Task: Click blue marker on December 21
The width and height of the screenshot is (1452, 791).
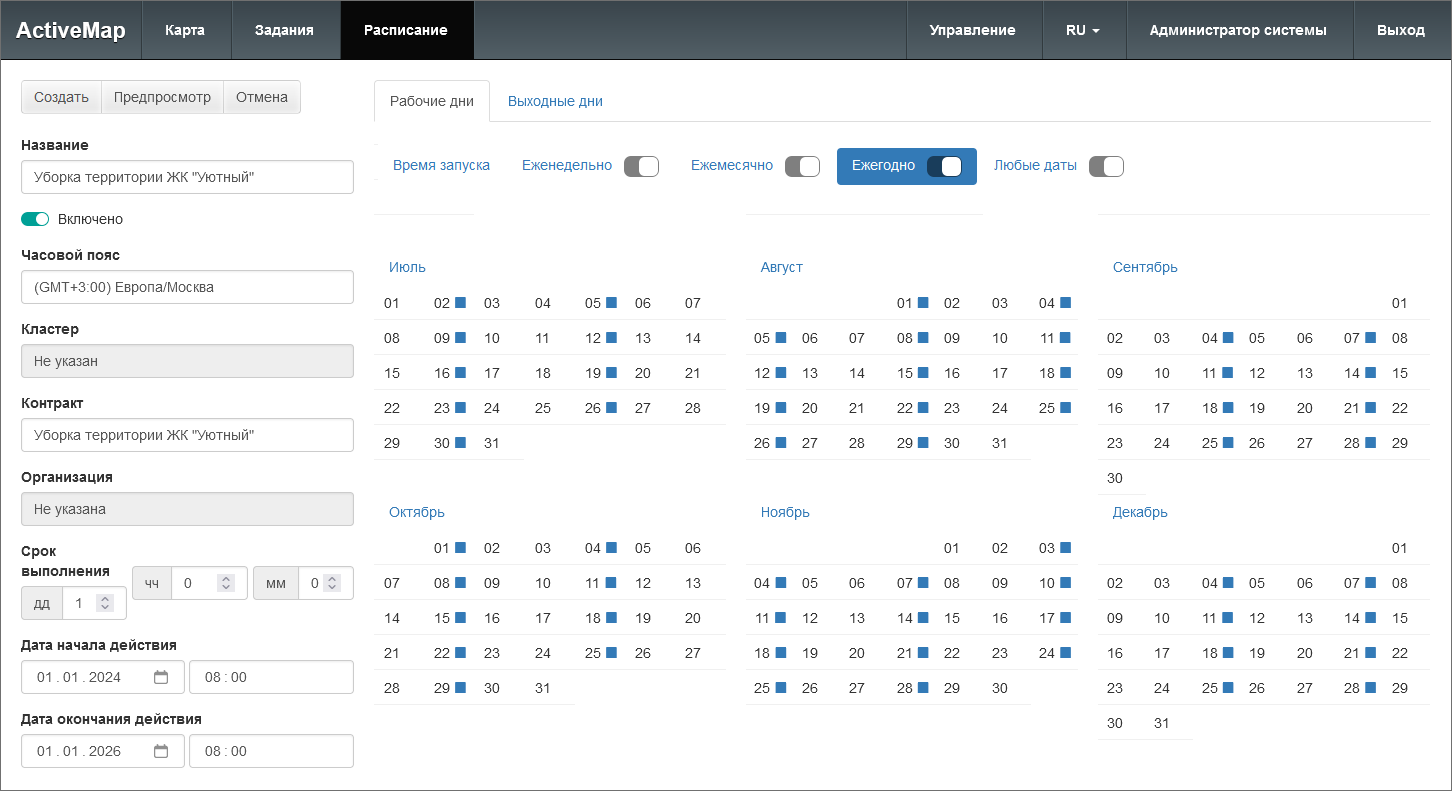Action: [1370, 652]
